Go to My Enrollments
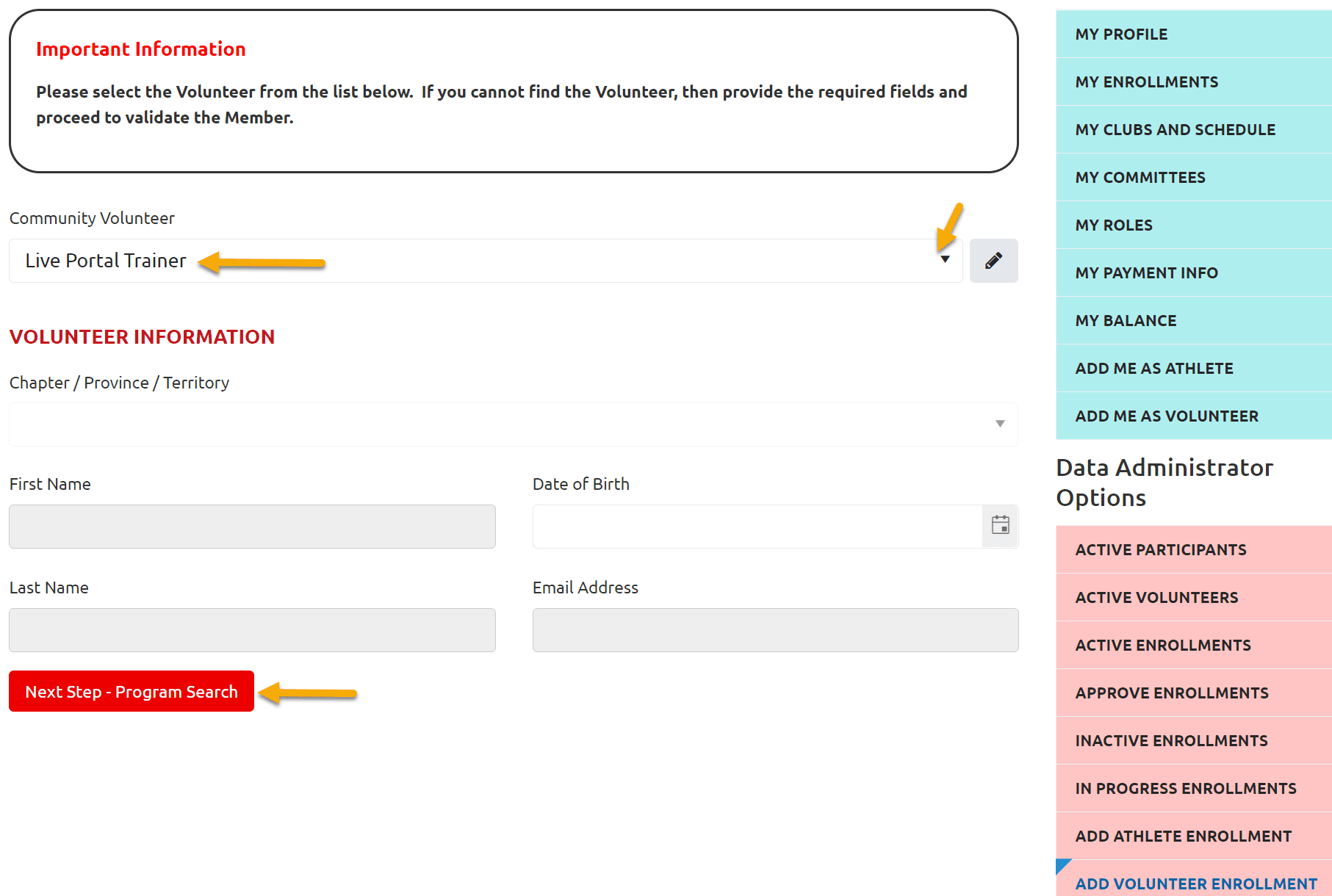 pyautogui.click(x=1194, y=82)
